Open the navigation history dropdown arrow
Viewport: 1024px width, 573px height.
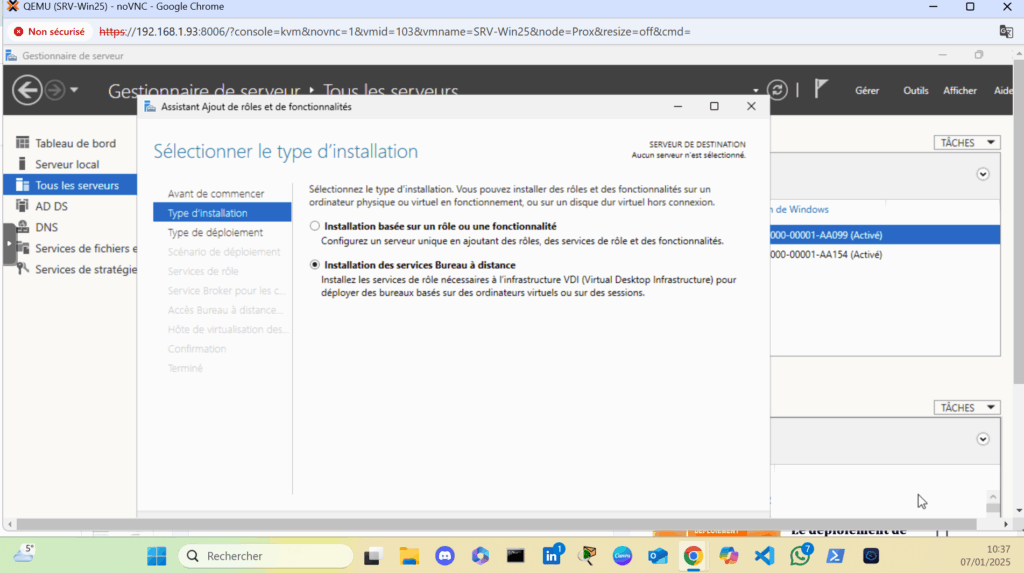(74, 90)
